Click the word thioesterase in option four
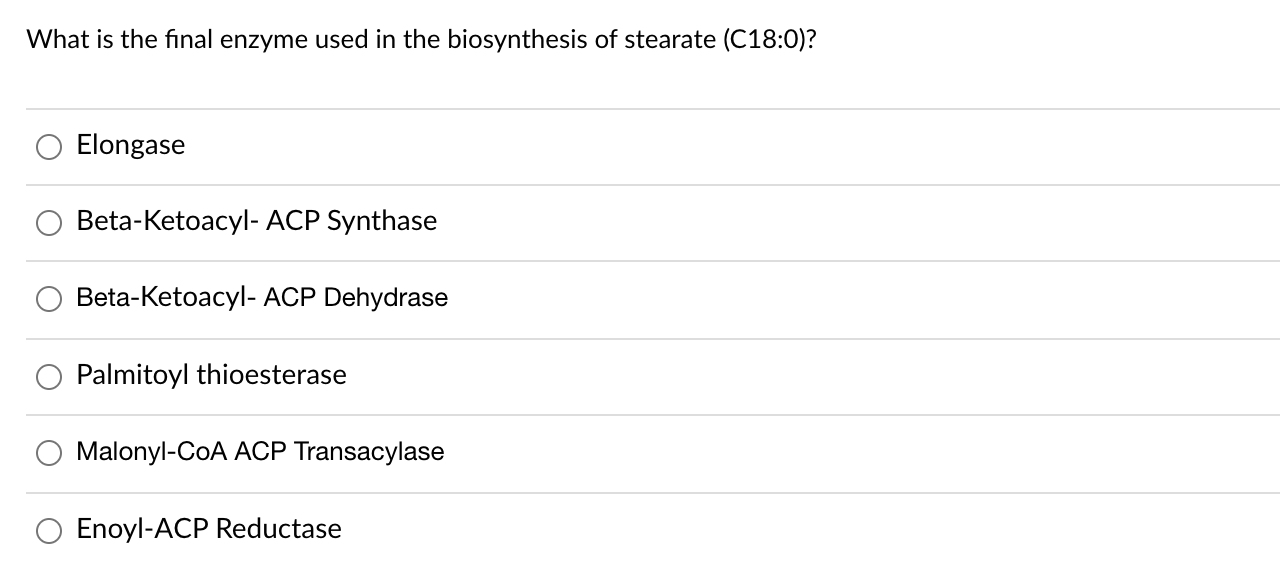 pos(272,375)
